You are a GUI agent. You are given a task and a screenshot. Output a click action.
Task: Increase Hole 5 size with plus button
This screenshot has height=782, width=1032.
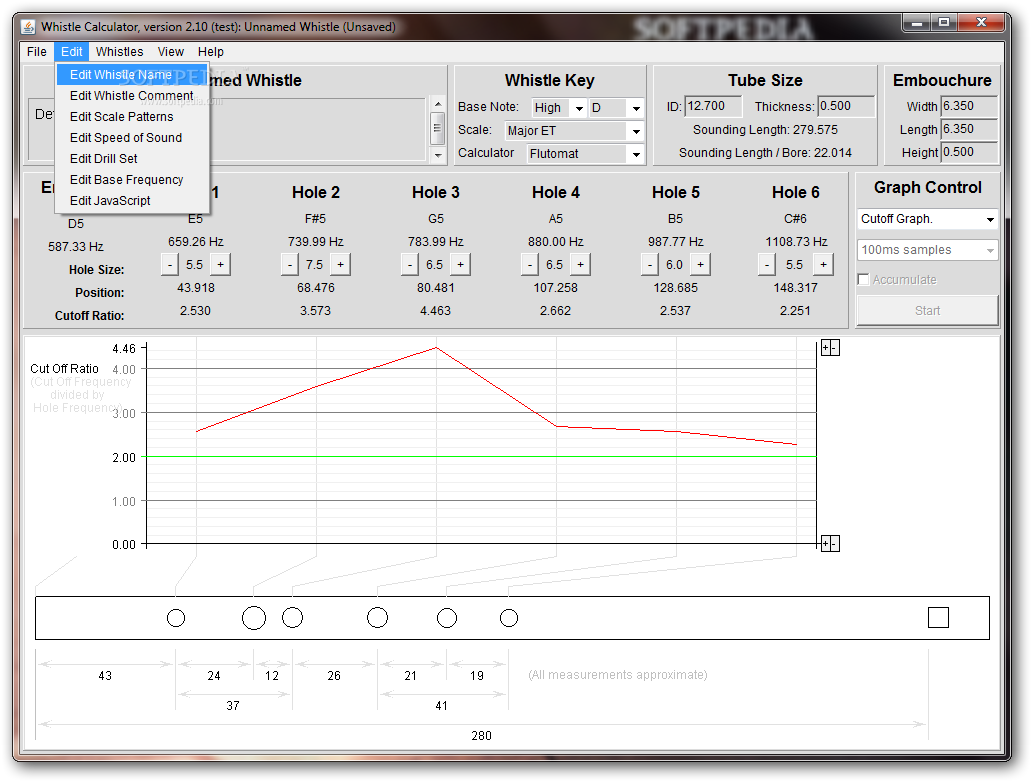[700, 265]
